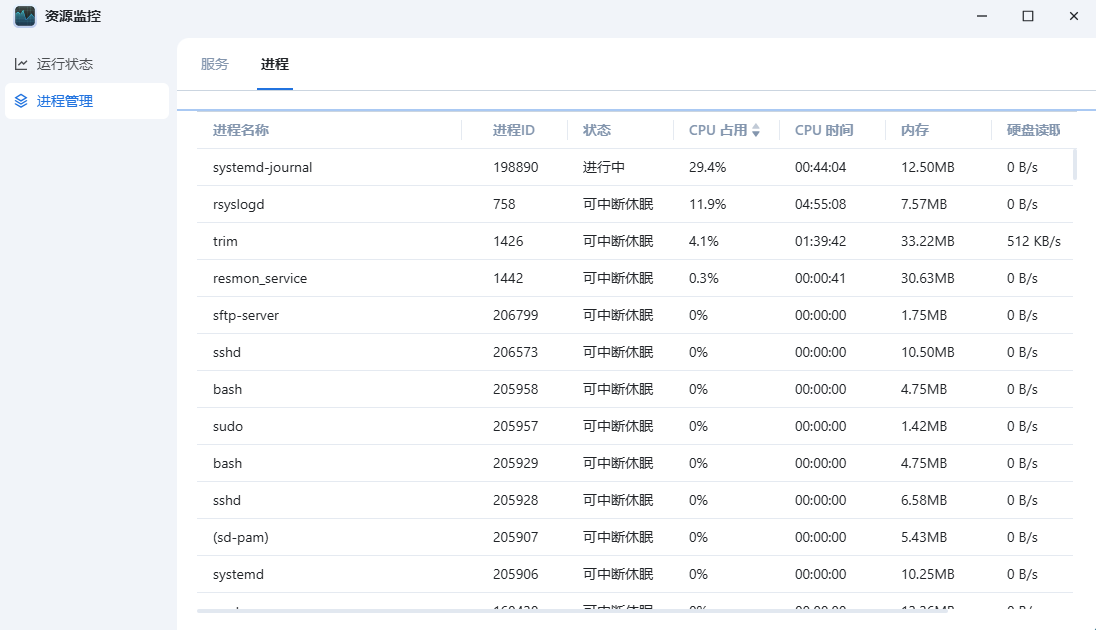
Task: Sort by 硬盘读取 column header
Action: (1033, 130)
